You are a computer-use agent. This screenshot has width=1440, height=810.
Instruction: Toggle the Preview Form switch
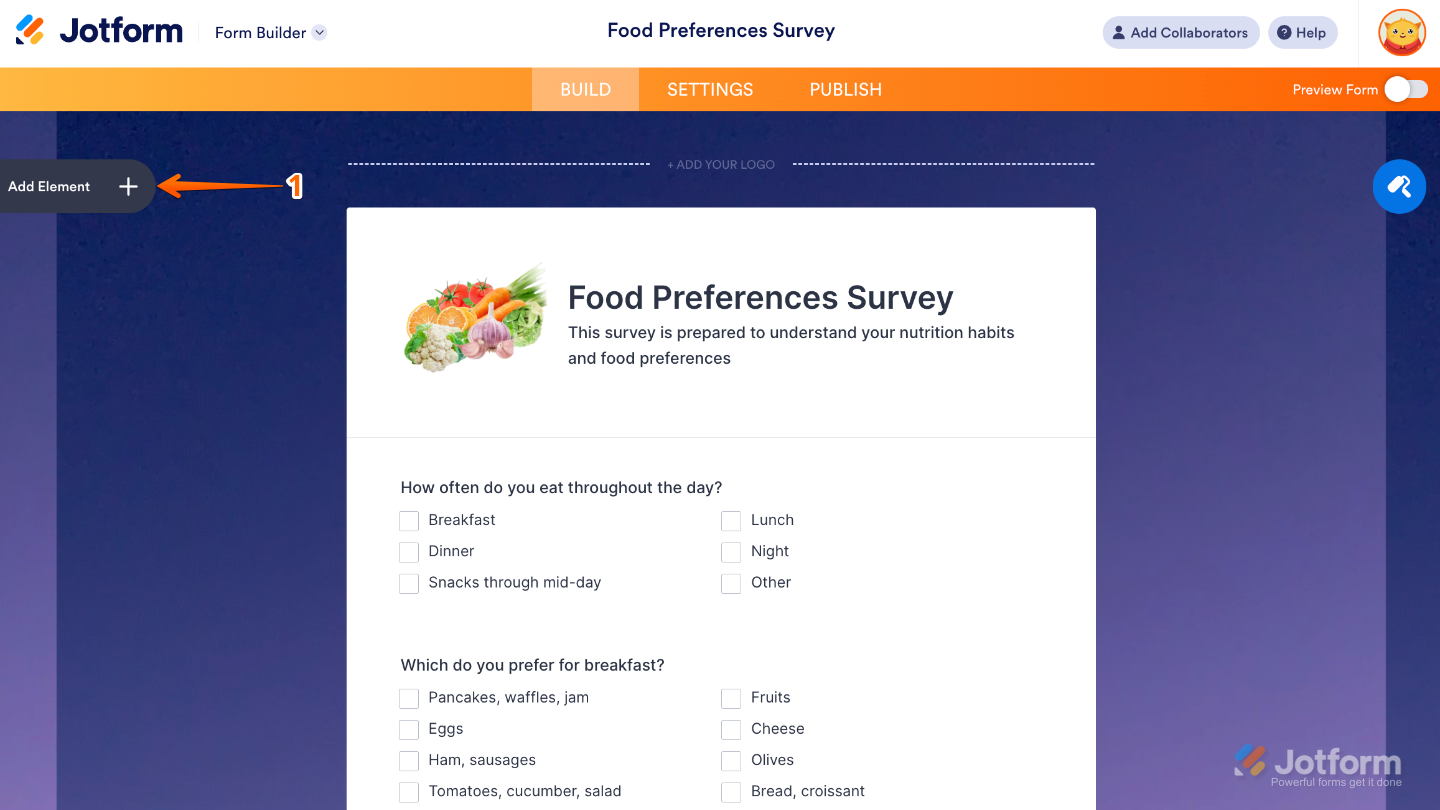[x=1406, y=89]
